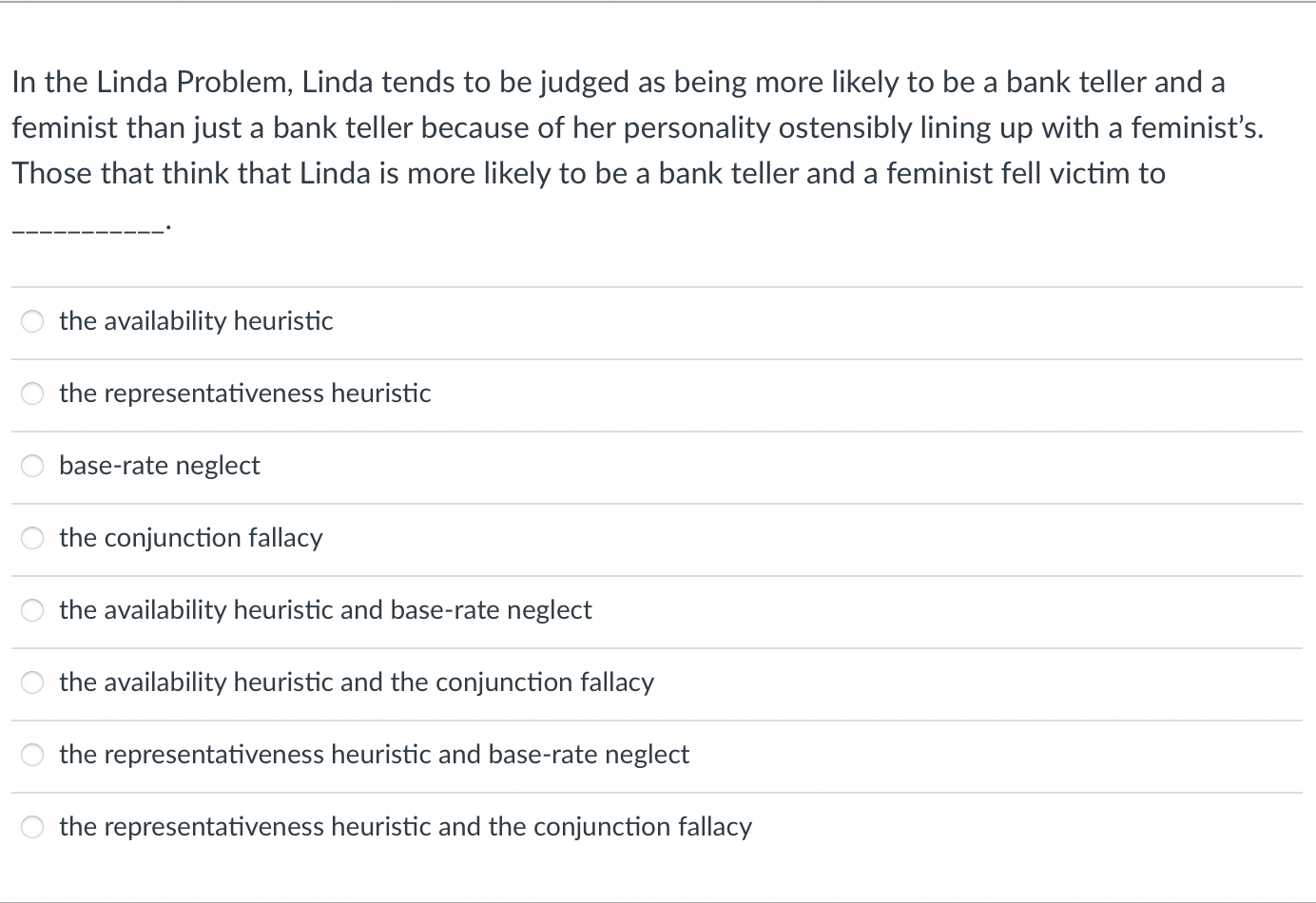Select the availability heuristic radio button
Viewport: 1316px width, 903px height.
pyautogui.click(x=31, y=321)
